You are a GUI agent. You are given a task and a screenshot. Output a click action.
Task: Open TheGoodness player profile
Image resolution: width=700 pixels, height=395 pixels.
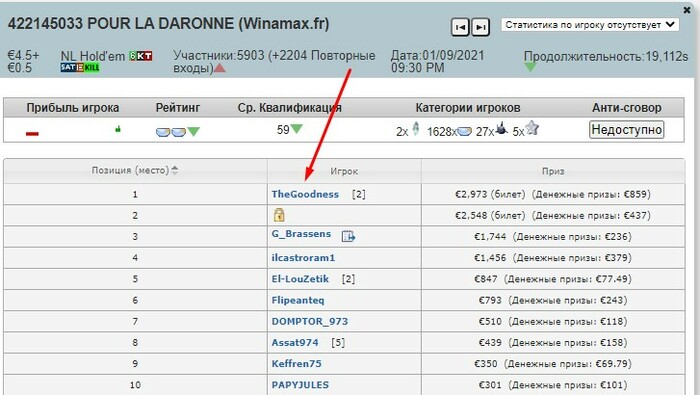coord(305,194)
